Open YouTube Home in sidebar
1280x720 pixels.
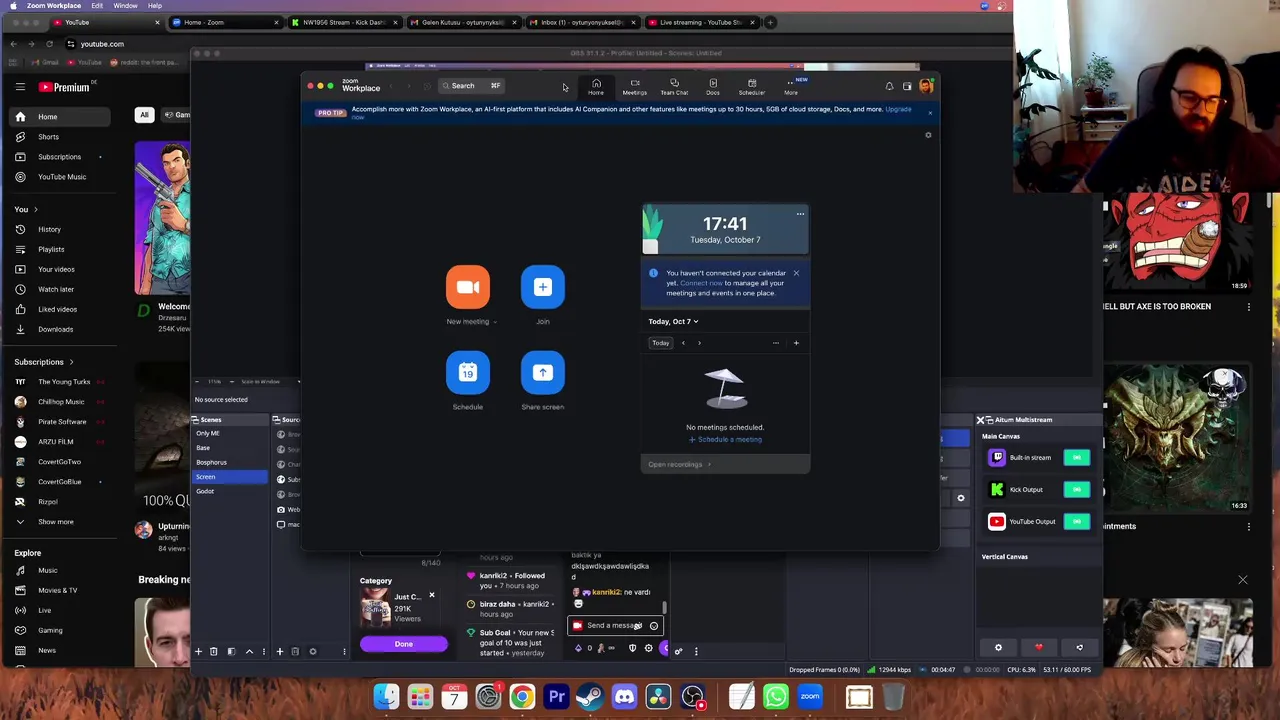(58, 117)
